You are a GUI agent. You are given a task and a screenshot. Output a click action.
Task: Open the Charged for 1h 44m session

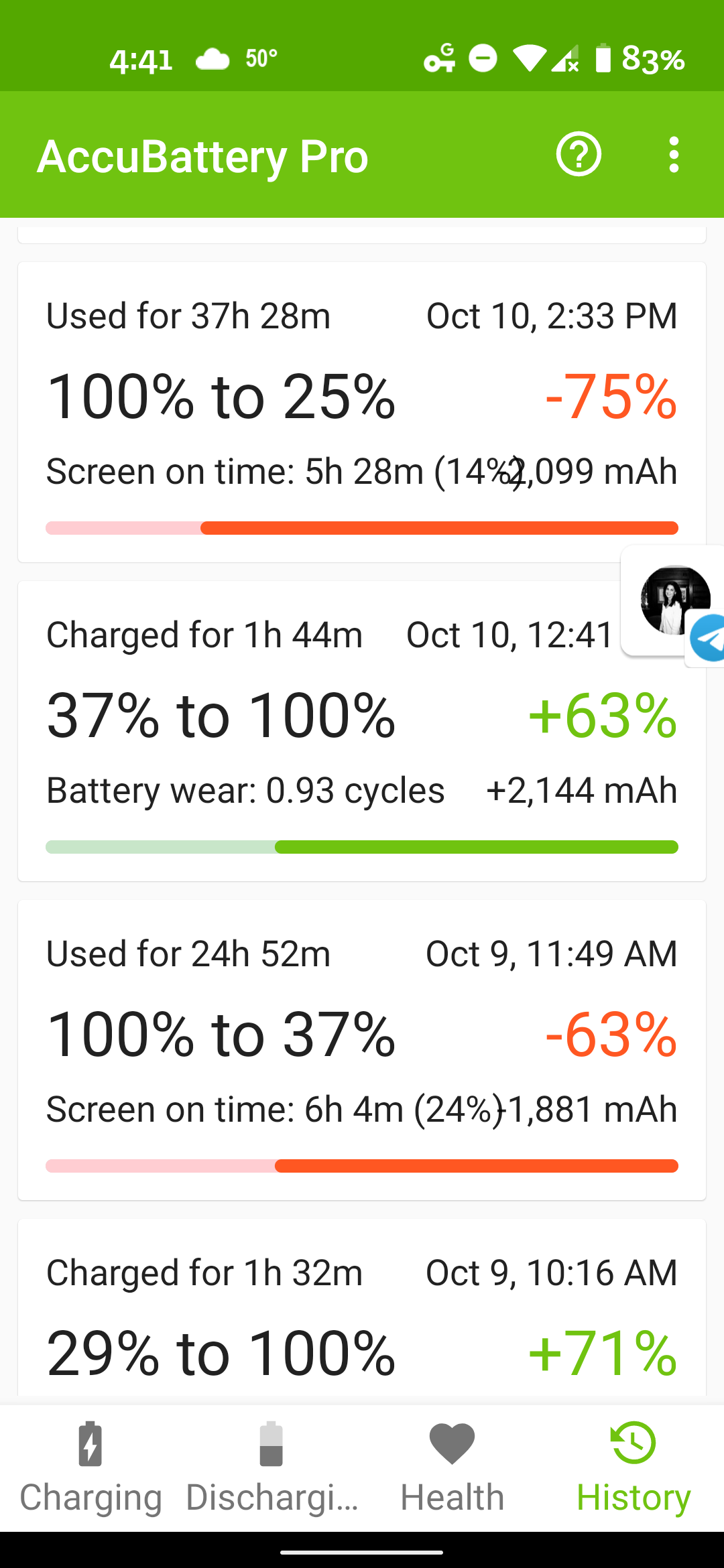tap(362, 731)
